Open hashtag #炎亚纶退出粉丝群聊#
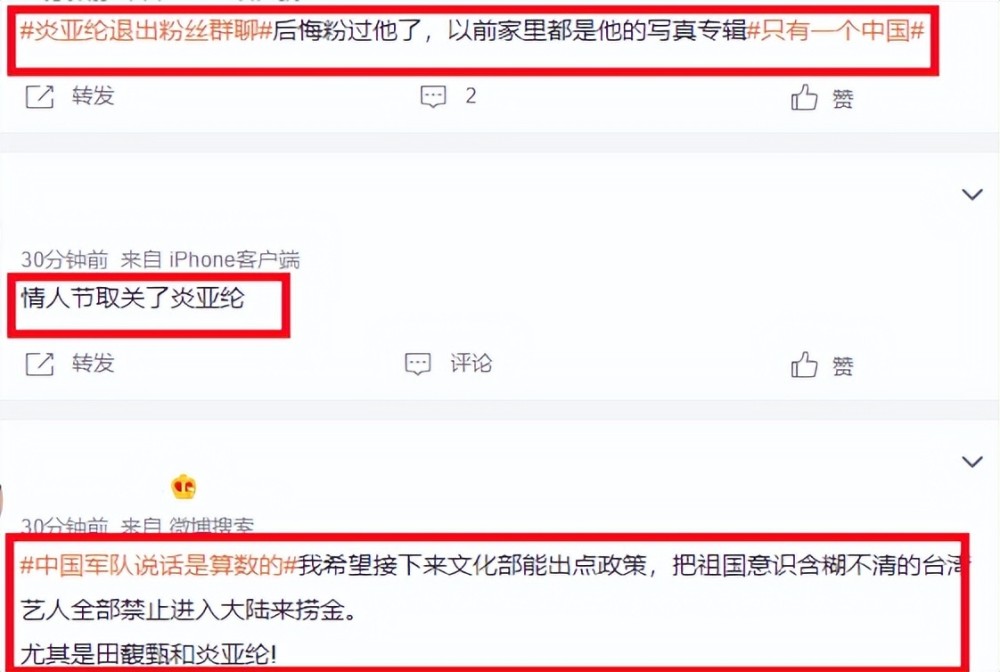Viewport: 1000px width, 672px height. click(147, 31)
